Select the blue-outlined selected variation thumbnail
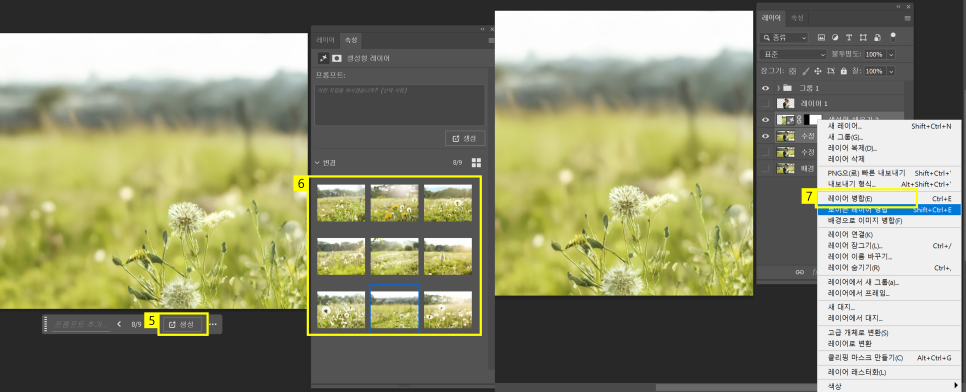 [394, 309]
